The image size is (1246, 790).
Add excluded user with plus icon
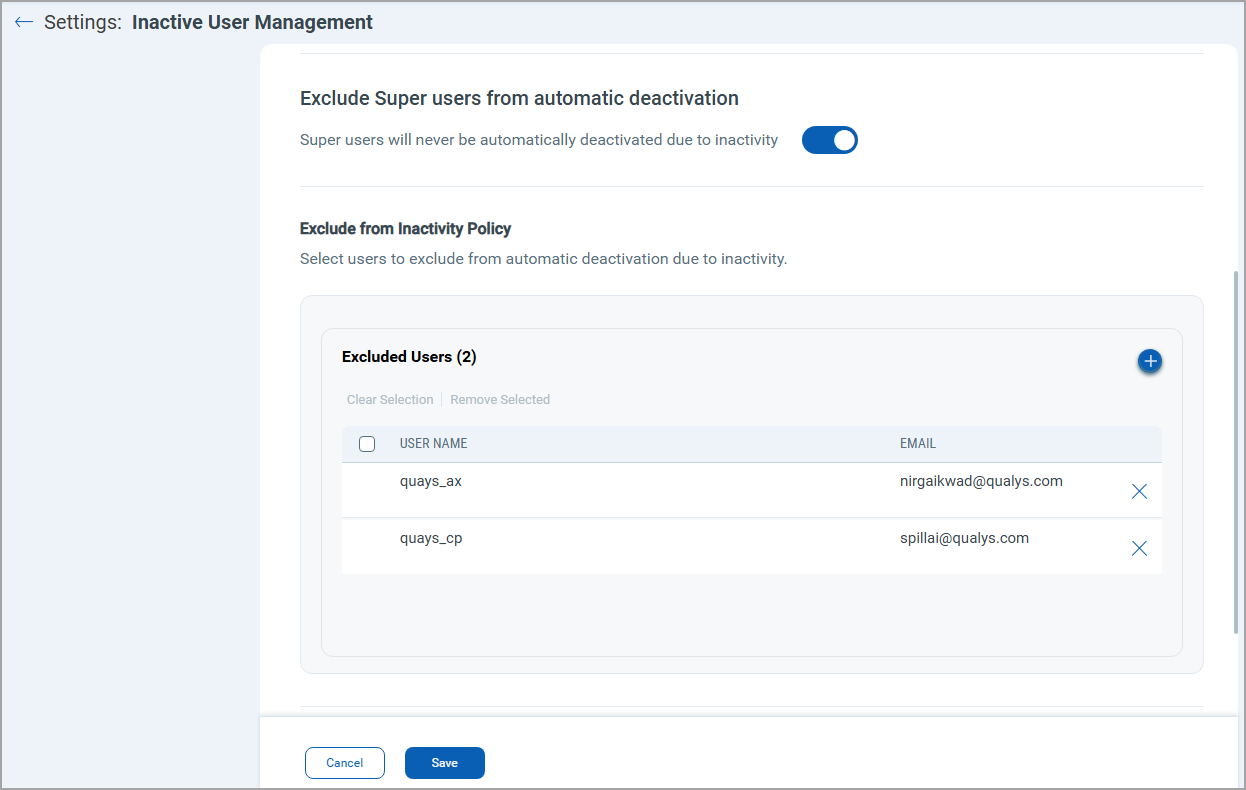[x=1150, y=361]
